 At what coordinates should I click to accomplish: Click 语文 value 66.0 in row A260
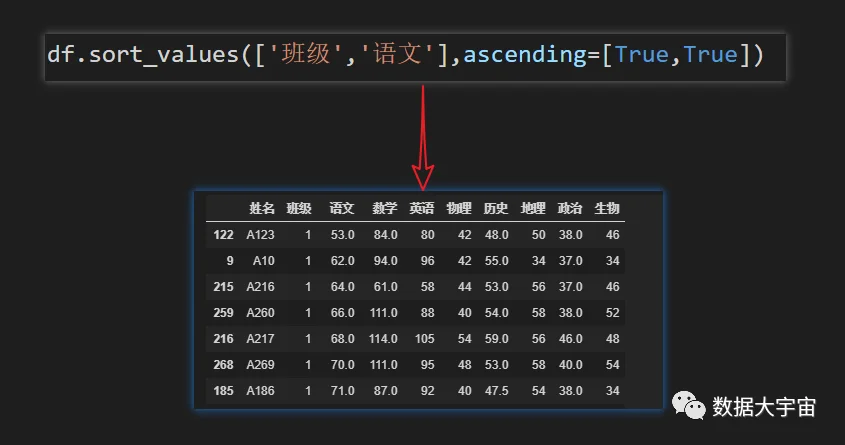click(343, 312)
